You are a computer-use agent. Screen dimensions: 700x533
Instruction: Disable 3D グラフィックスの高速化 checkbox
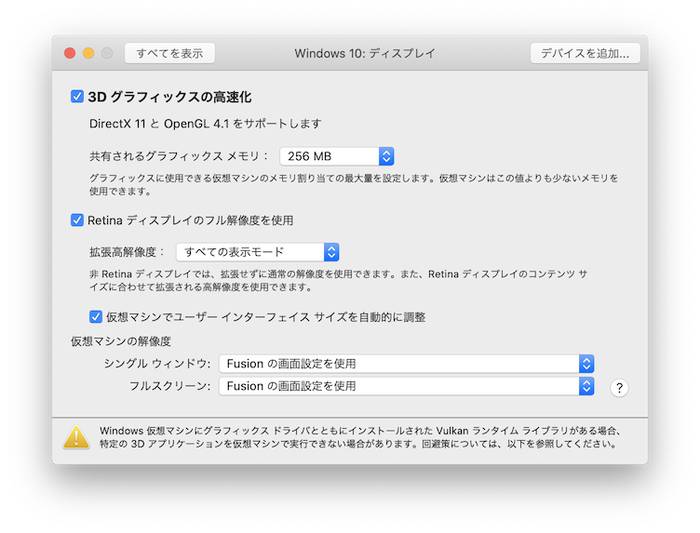point(77,96)
